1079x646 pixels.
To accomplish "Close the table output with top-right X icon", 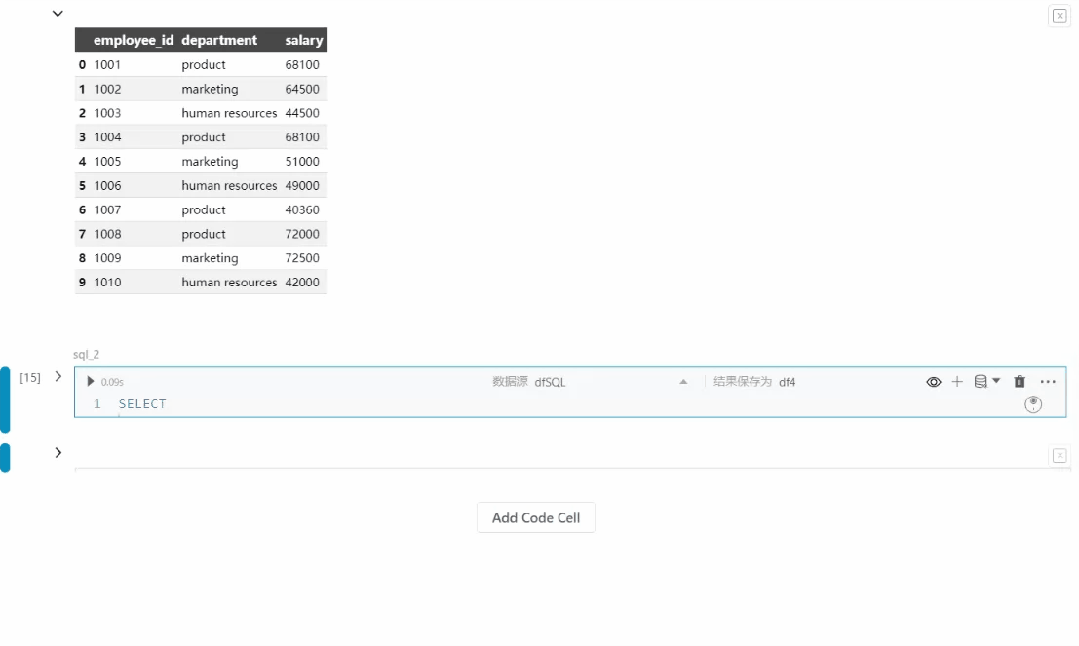I will pyautogui.click(x=1059, y=16).
